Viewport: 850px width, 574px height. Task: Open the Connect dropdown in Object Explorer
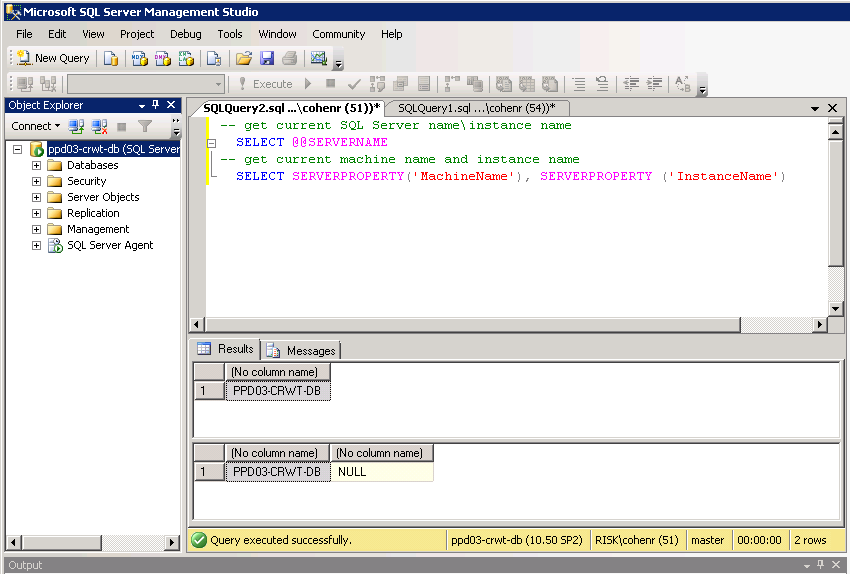[36, 126]
